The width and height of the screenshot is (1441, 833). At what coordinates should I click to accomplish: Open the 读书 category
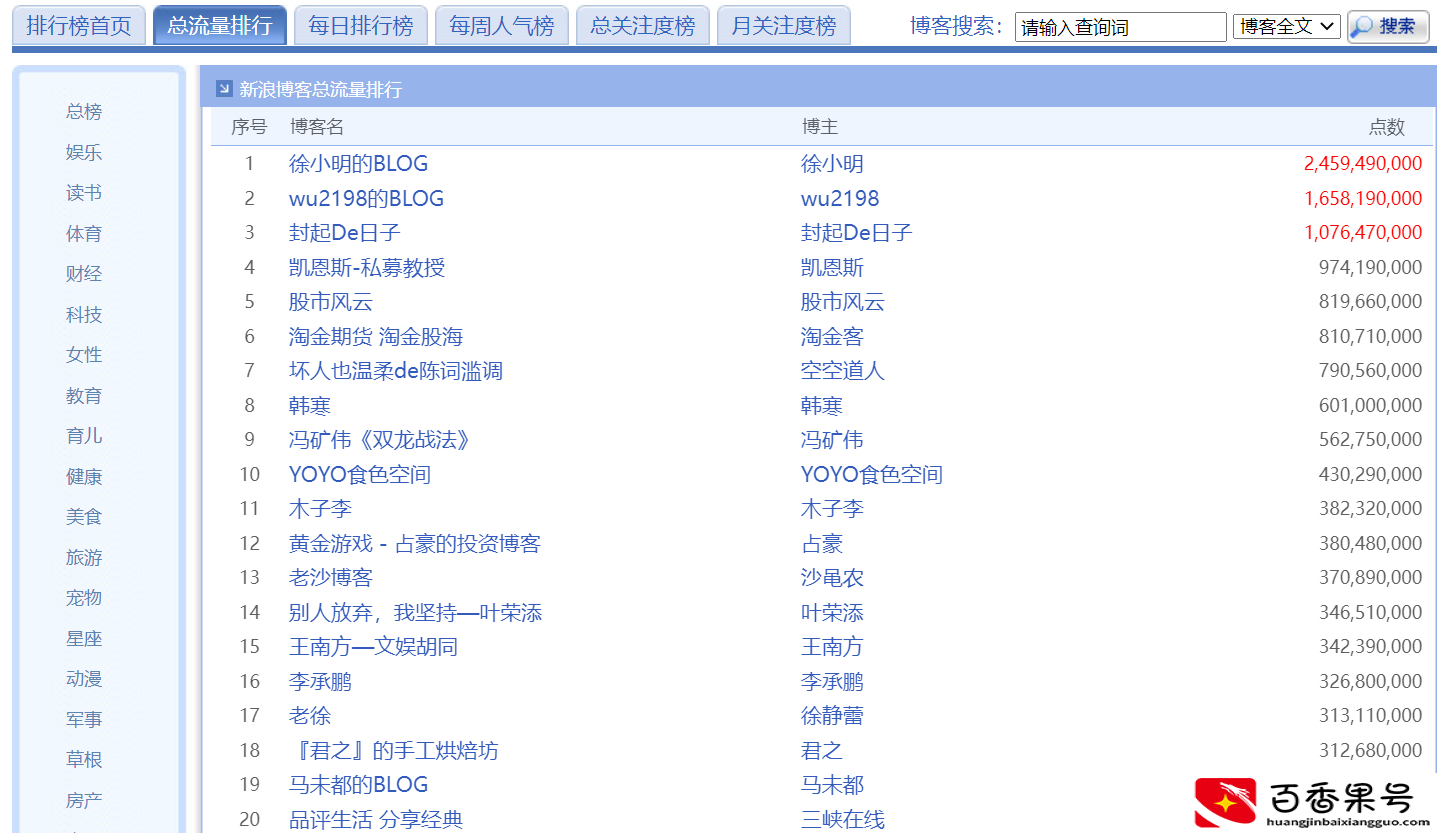[84, 193]
